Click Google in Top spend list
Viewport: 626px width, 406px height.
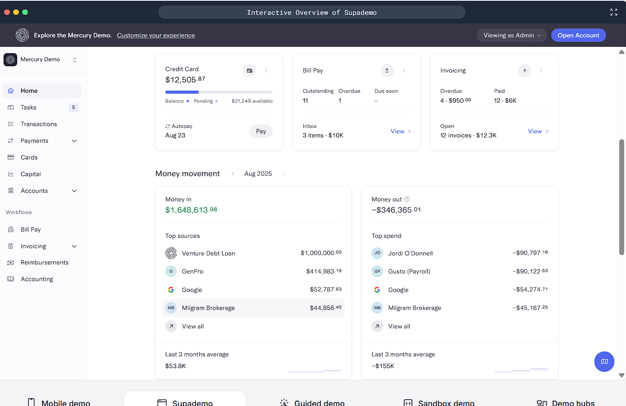[x=460, y=289]
